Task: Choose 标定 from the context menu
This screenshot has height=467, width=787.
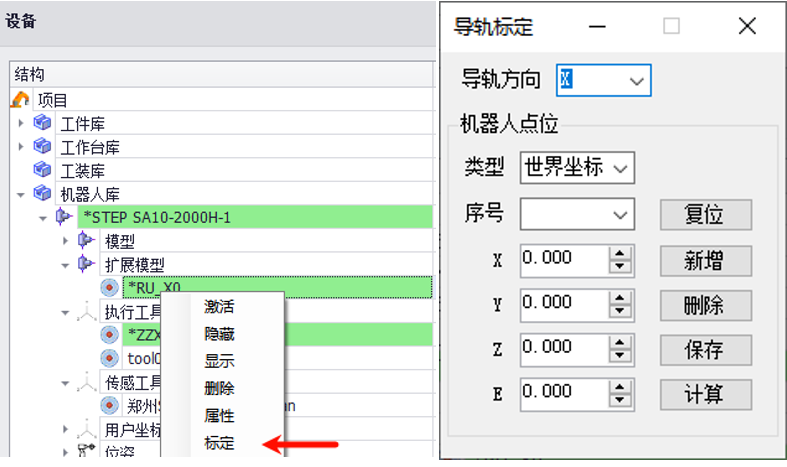Action: point(220,442)
